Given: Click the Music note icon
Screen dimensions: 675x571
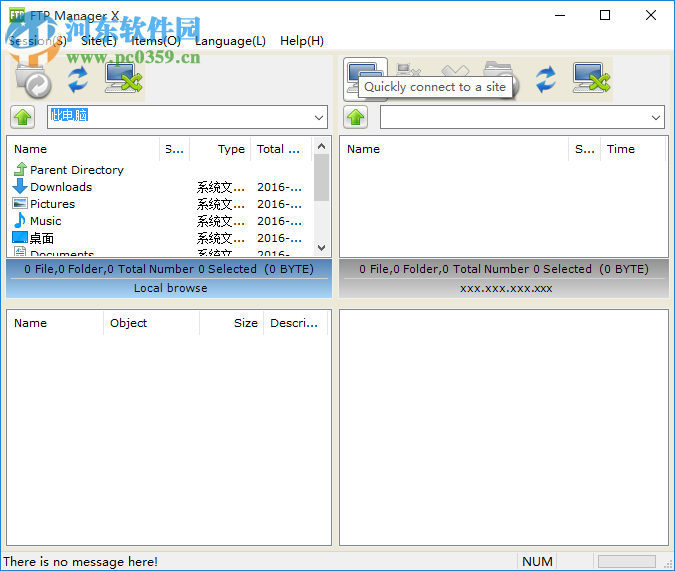Looking at the screenshot, I should click(x=19, y=220).
